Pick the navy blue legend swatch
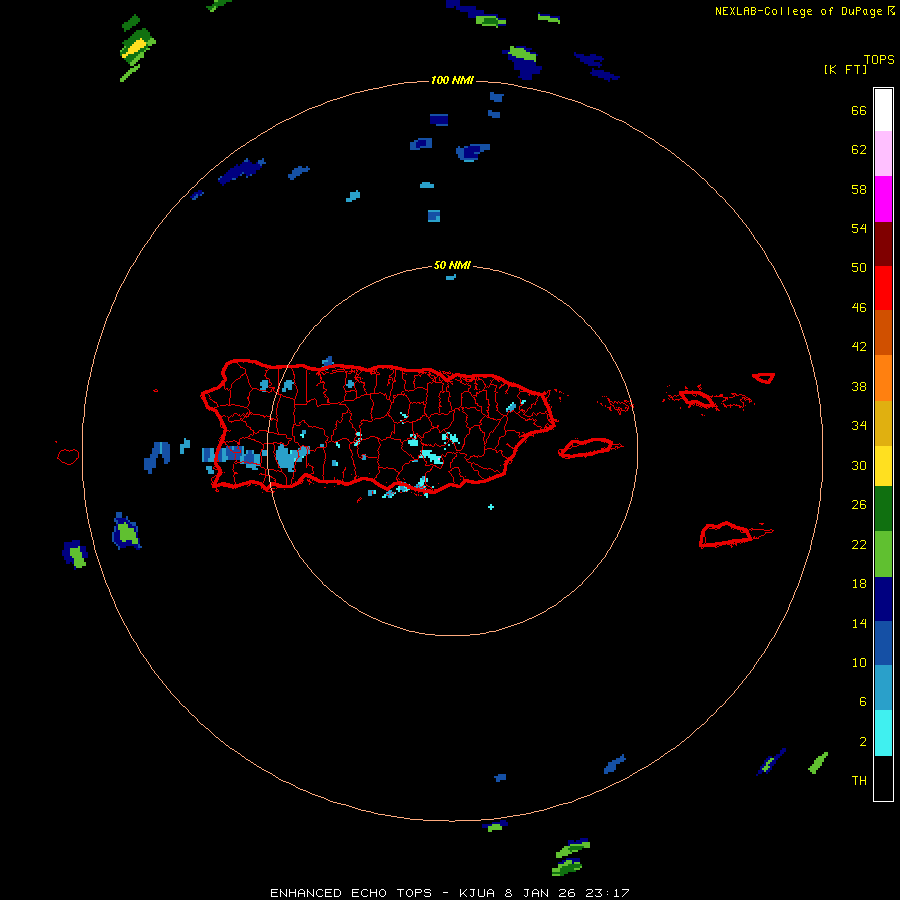Viewport: 900px width, 900px height. point(883,599)
